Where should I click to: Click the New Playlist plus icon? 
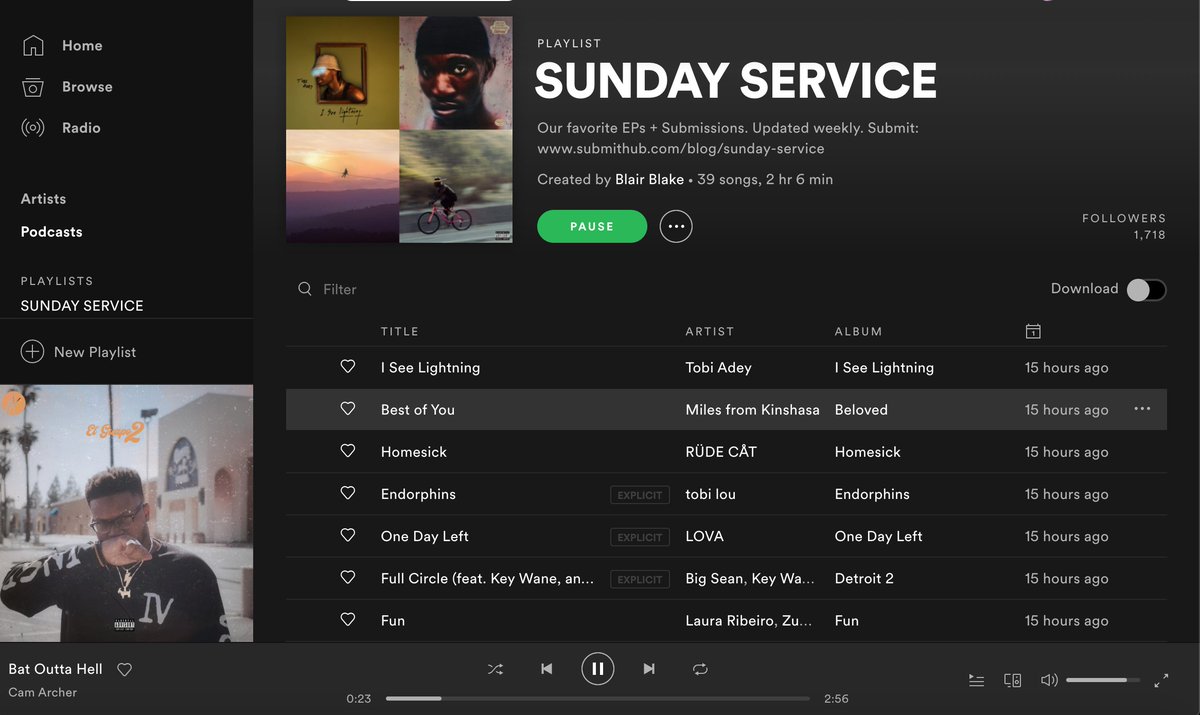[32, 351]
